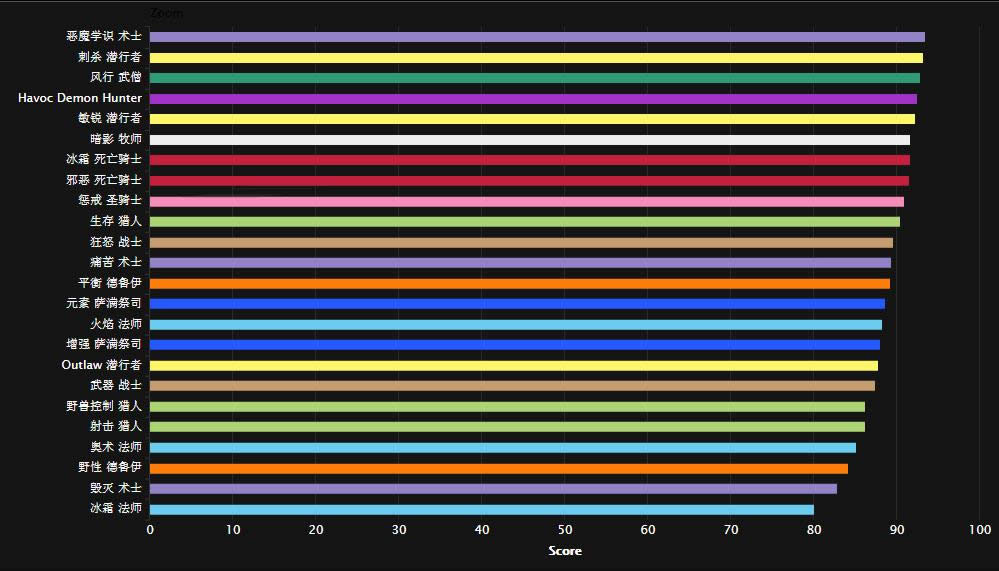
Task: Select the 火焰 法师 axis label
Action: pyautogui.click(x=115, y=324)
